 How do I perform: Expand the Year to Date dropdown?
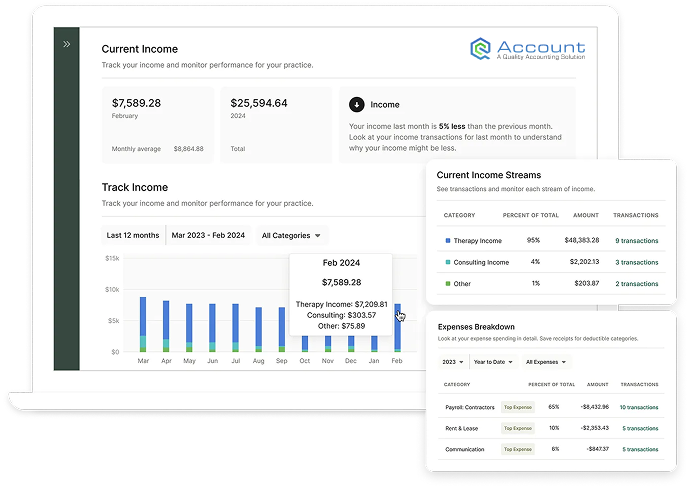tap(496, 362)
